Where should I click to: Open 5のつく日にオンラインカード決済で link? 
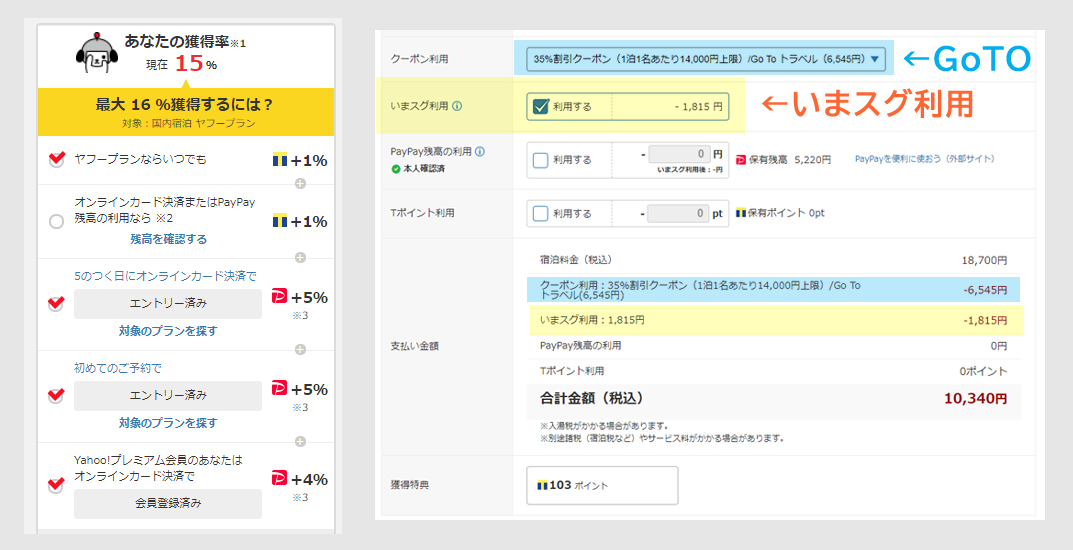(165, 276)
